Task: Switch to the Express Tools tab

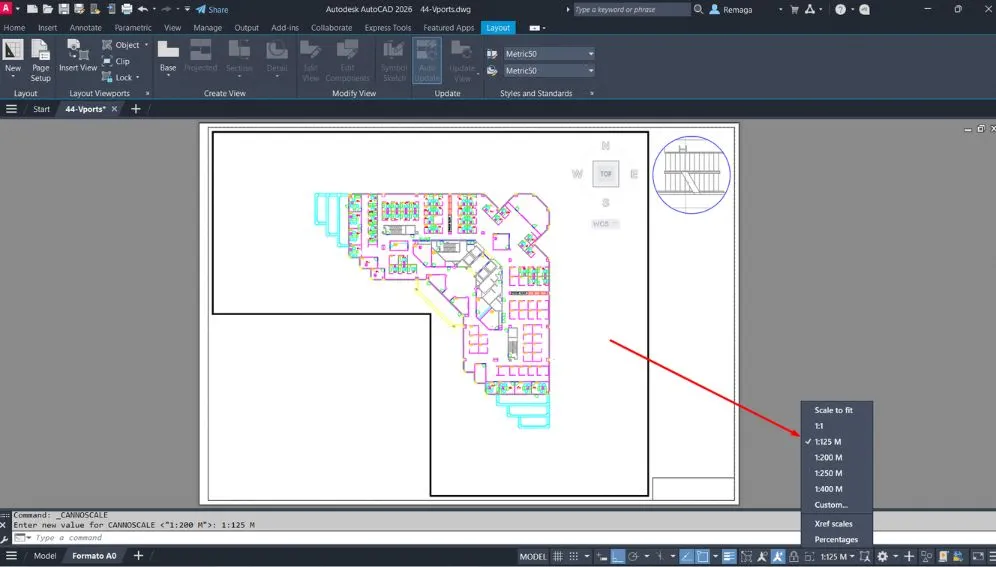Action: [x=387, y=28]
